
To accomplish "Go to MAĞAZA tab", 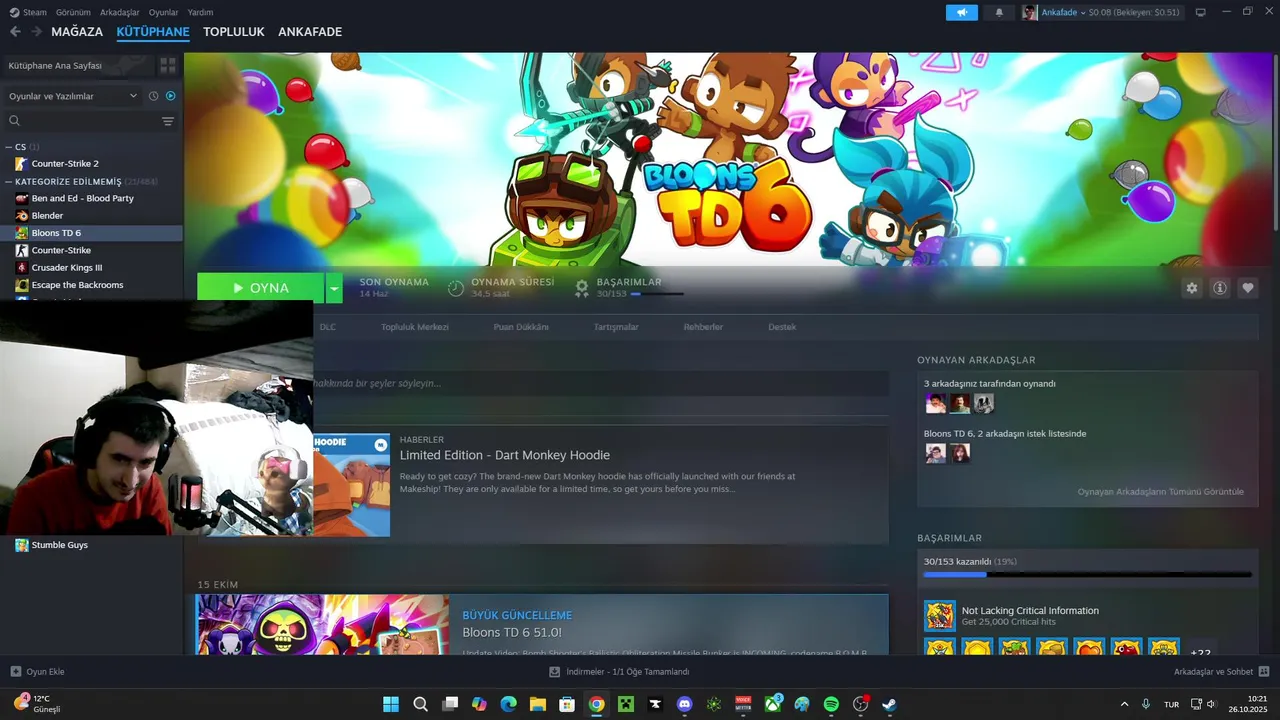I will tap(77, 32).
